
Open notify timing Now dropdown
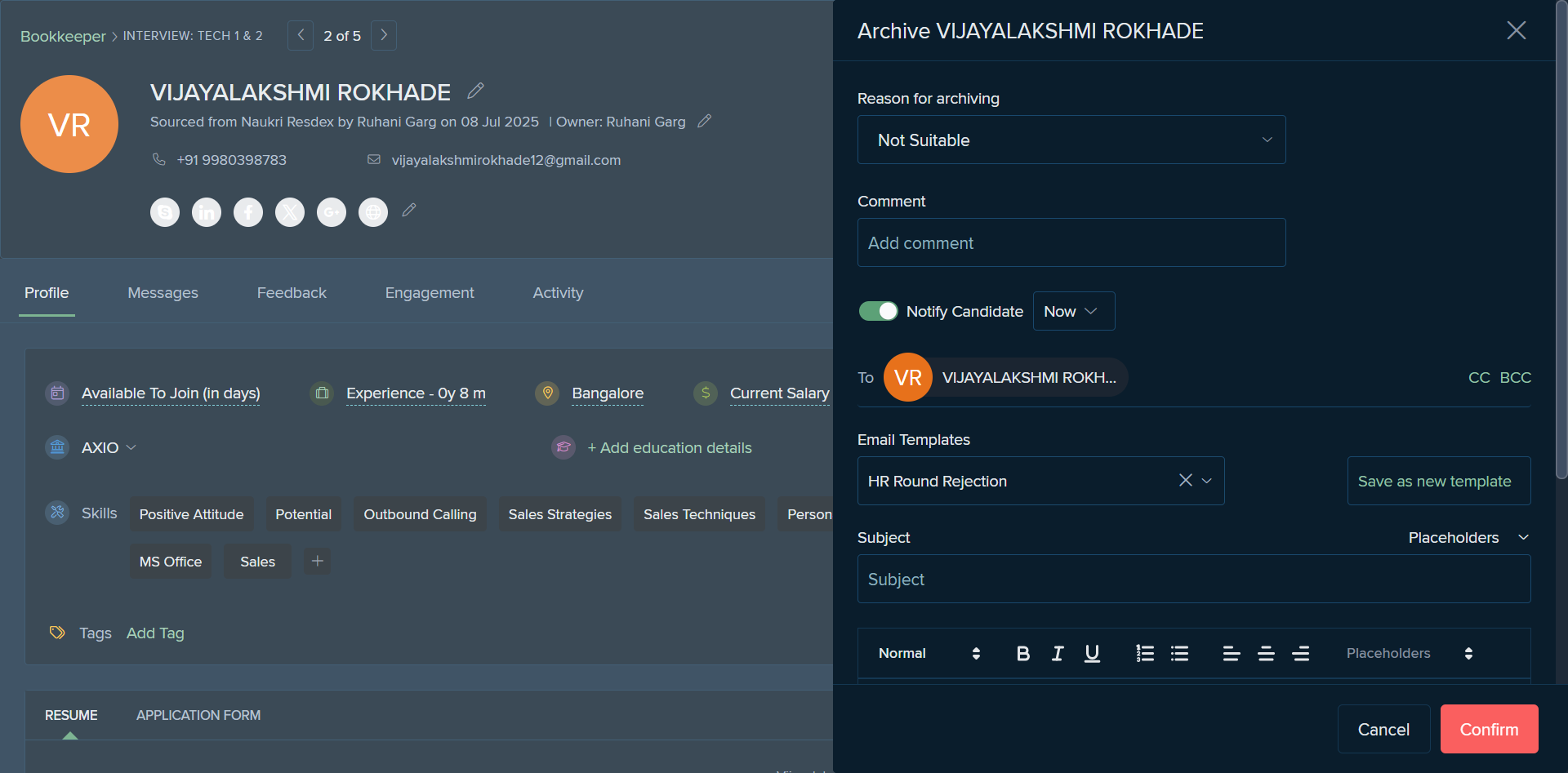pyautogui.click(x=1074, y=311)
